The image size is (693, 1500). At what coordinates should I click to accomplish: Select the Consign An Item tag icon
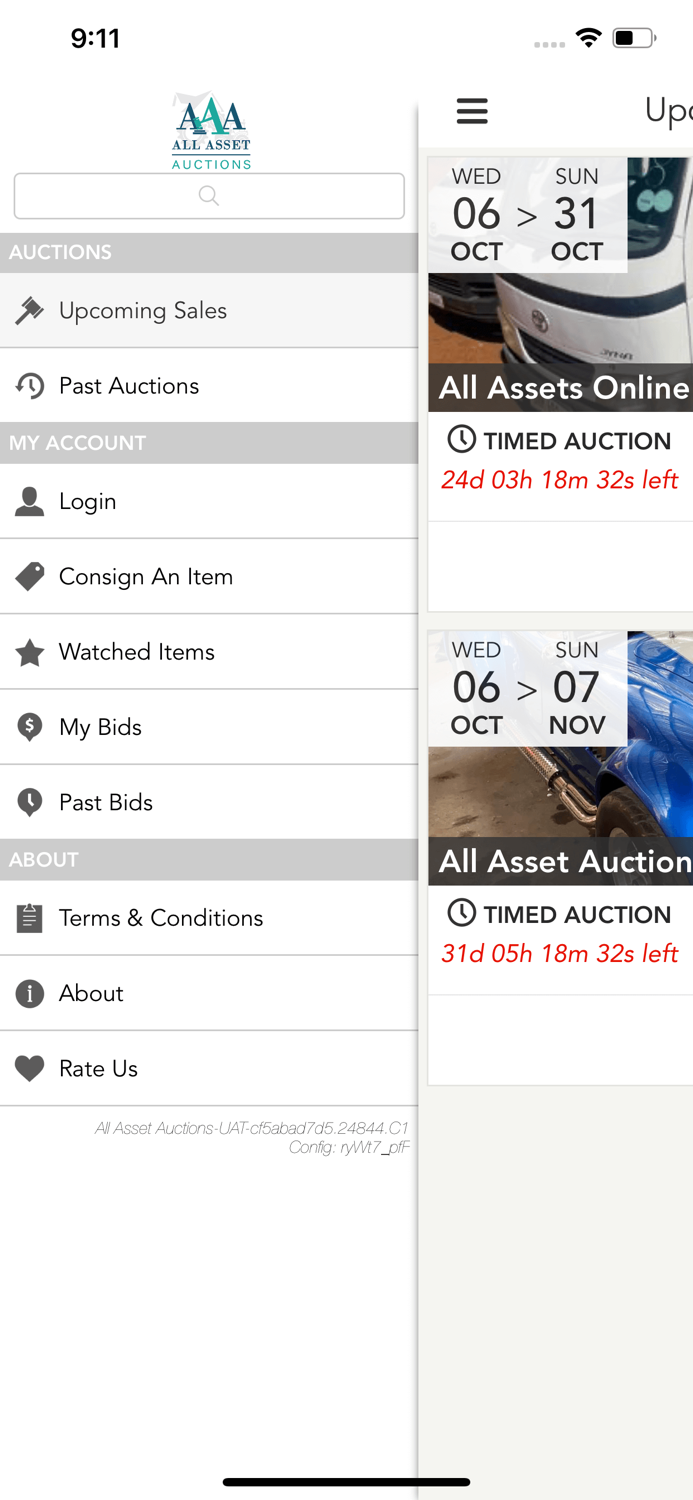coord(30,576)
